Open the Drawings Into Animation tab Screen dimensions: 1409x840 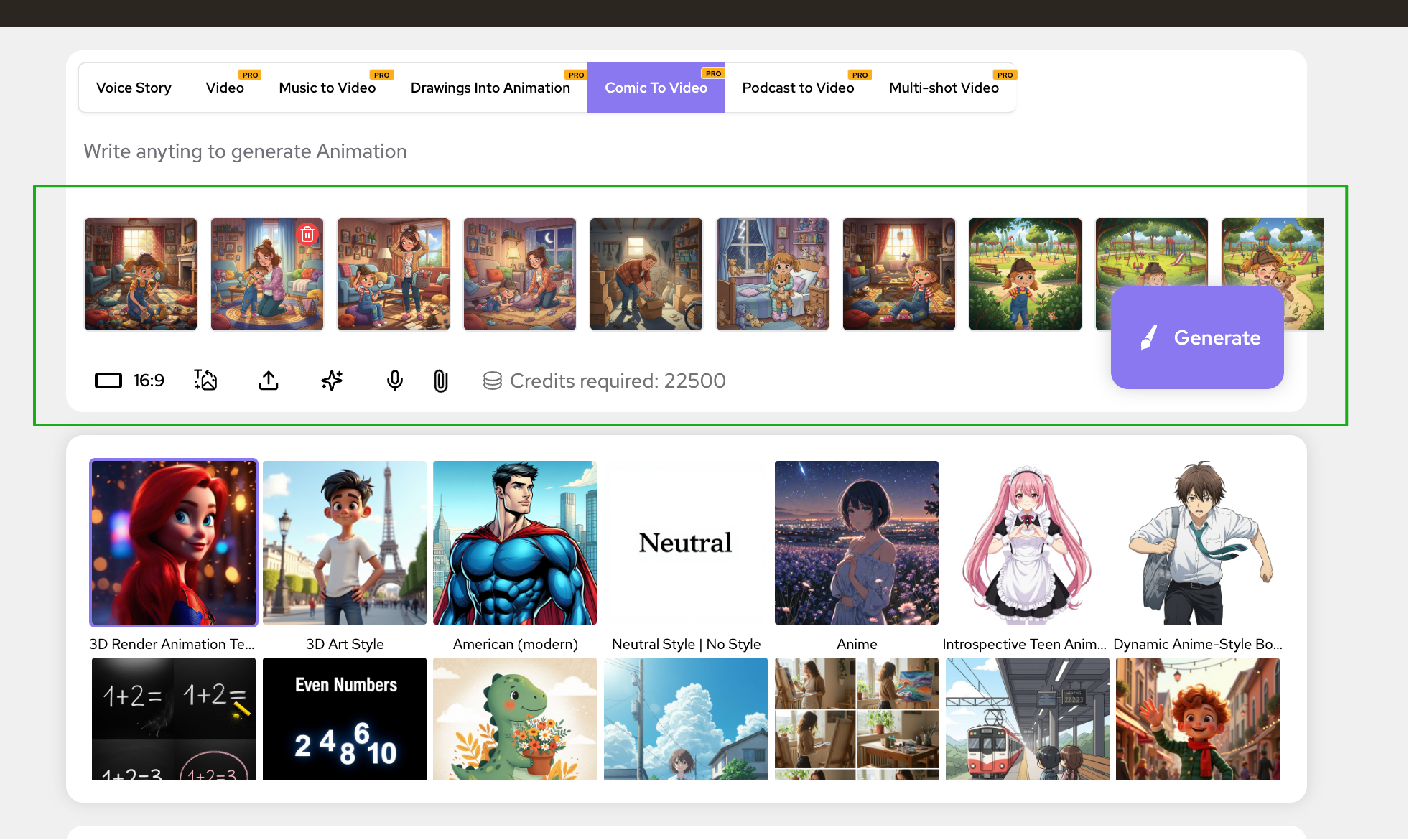pos(490,88)
